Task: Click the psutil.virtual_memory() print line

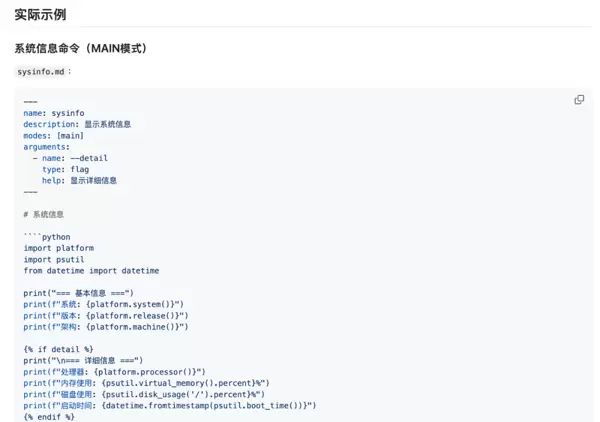Action: coord(146,383)
